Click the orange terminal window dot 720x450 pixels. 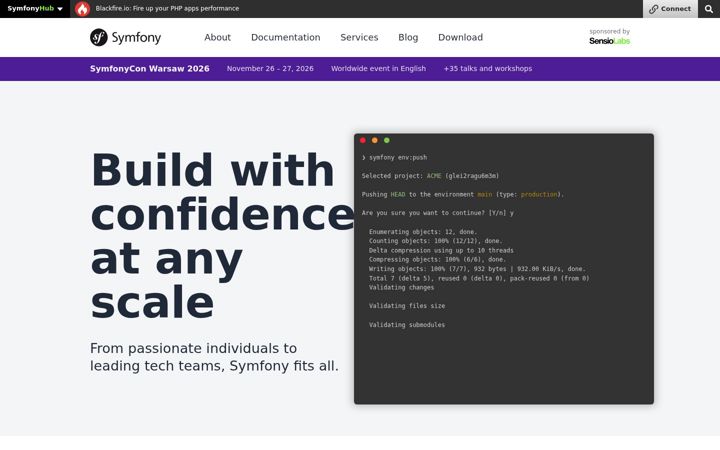[375, 141]
